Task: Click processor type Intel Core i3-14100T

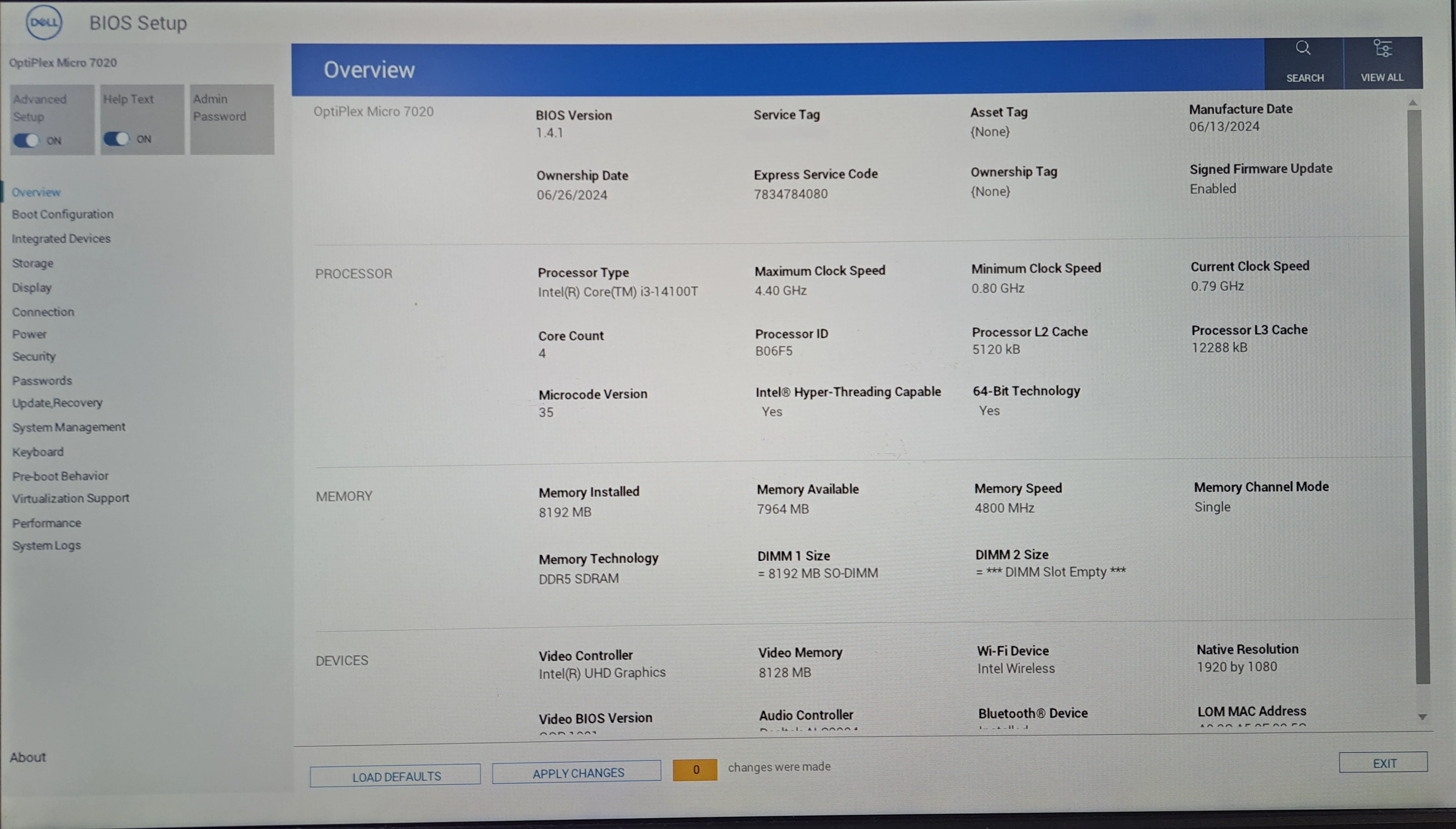Action: 618,292
